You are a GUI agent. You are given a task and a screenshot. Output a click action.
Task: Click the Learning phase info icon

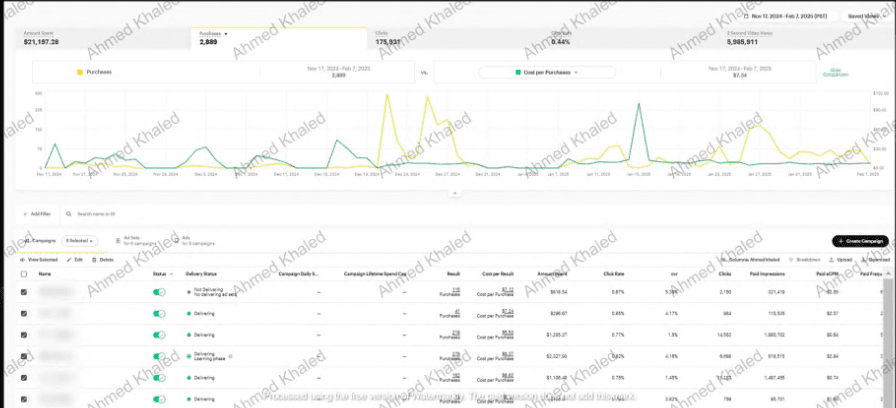[x=230, y=356]
